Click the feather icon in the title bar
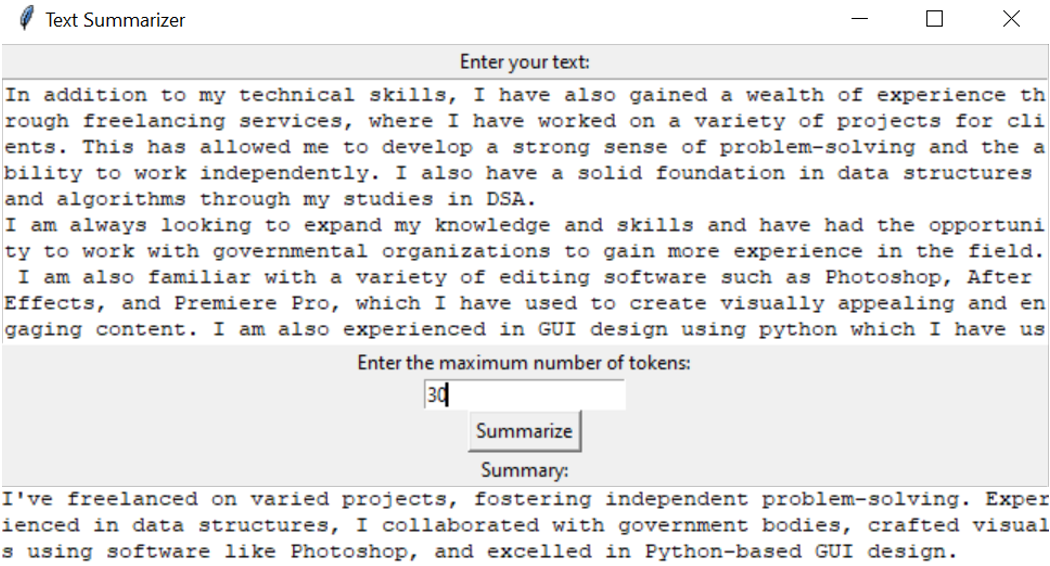This screenshot has width=1050, height=566. pyautogui.click(x=26, y=19)
